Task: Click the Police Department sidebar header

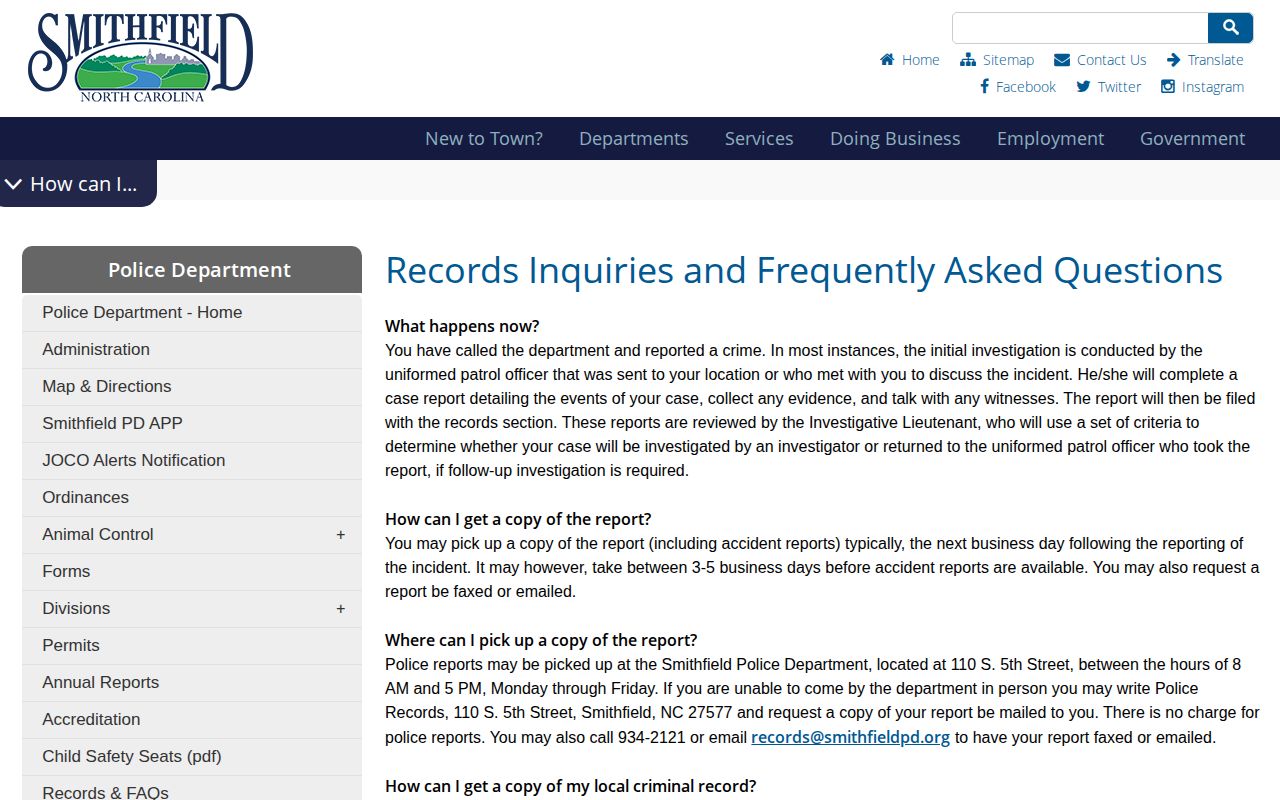Action: tap(192, 270)
